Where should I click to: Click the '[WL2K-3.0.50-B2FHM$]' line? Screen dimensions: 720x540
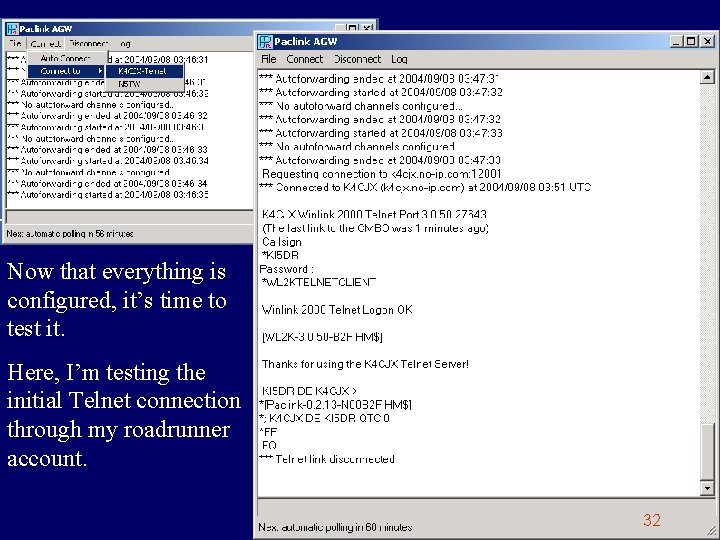pyautogui.click(x=322, y=337)
